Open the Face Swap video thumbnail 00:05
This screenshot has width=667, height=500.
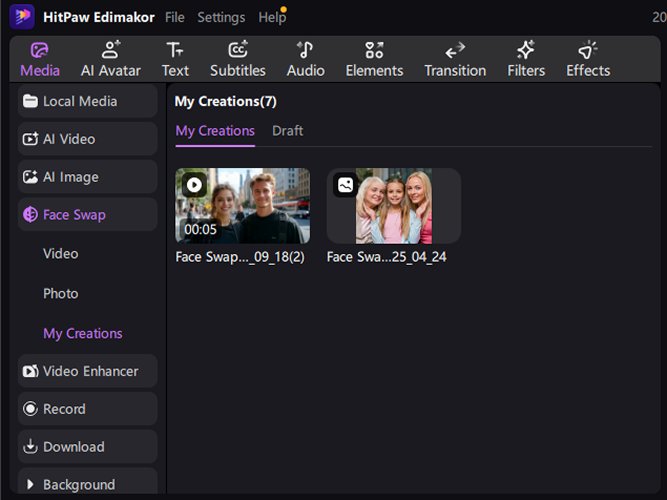pos(243,206)
